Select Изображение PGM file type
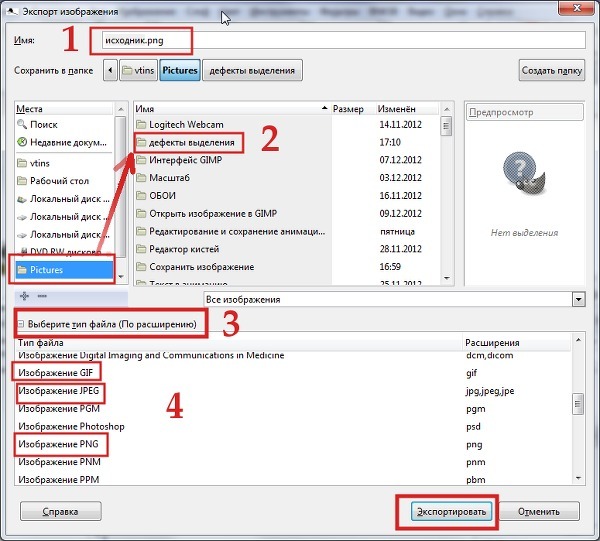Image resolution: width=600 pixels, height=541 pixels. point(293,409)
